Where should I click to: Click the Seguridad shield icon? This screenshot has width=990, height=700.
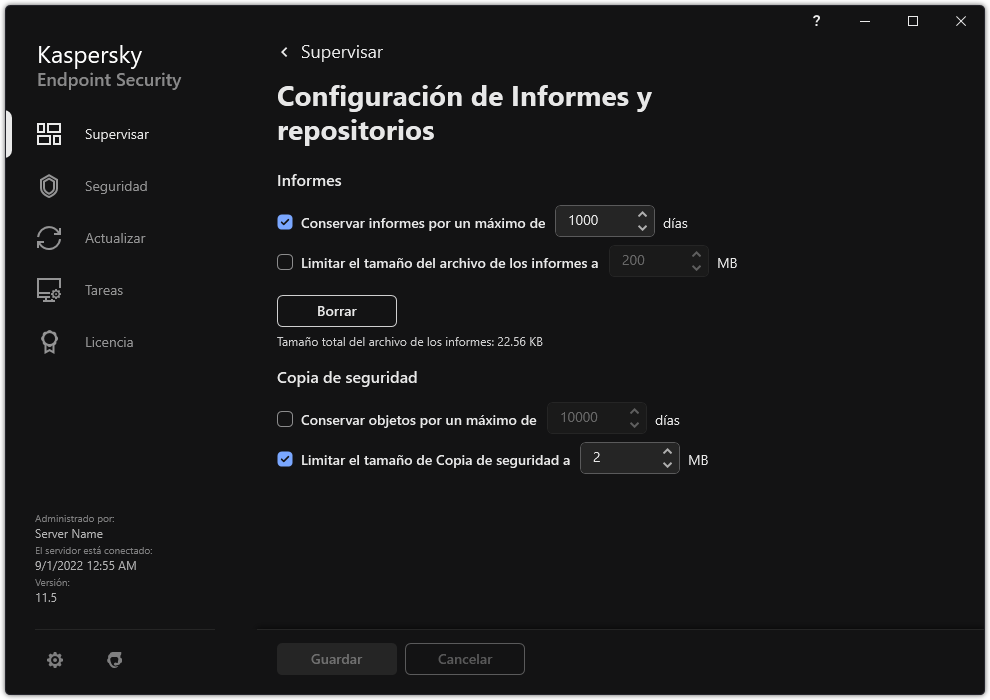tap(48, 186)
